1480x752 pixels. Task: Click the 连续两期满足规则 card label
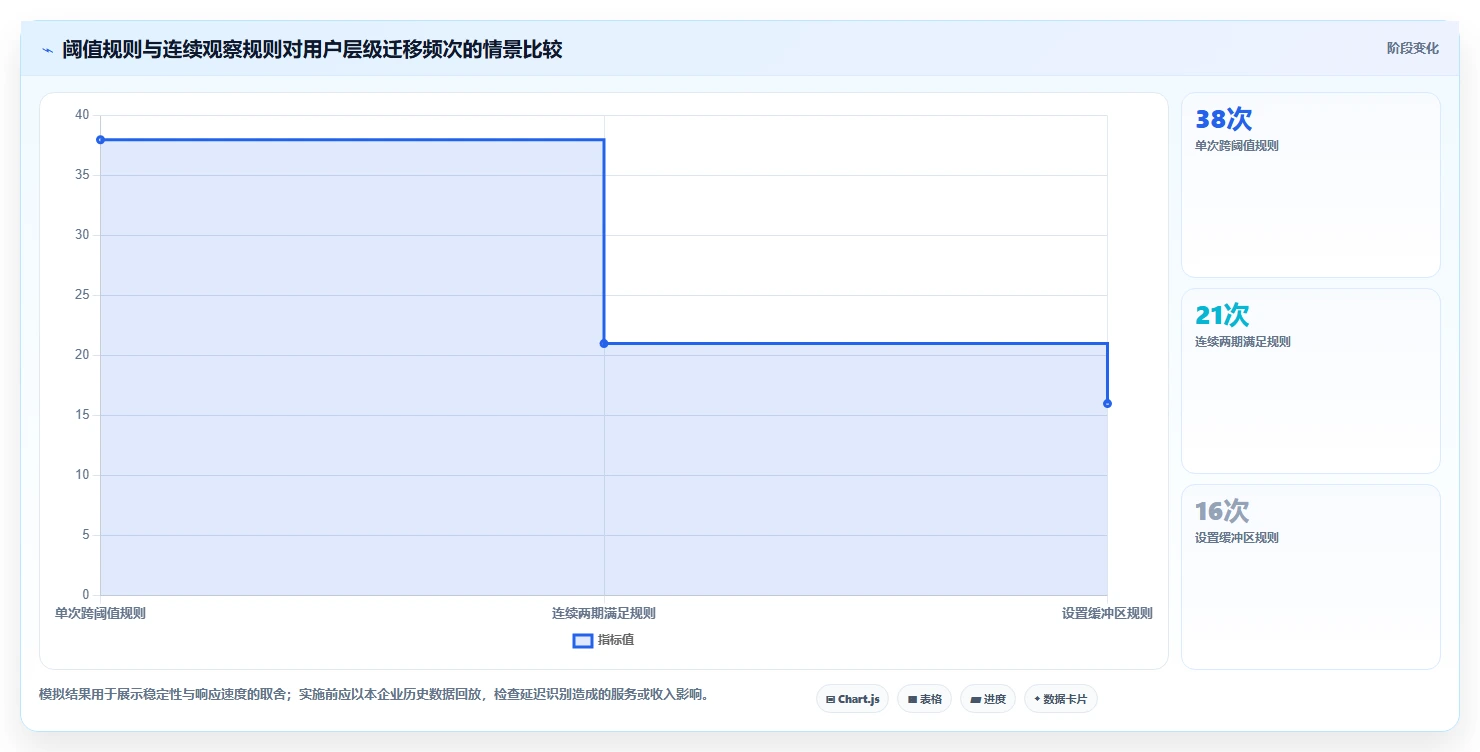pyautogui.click(x=1243, y=341)
